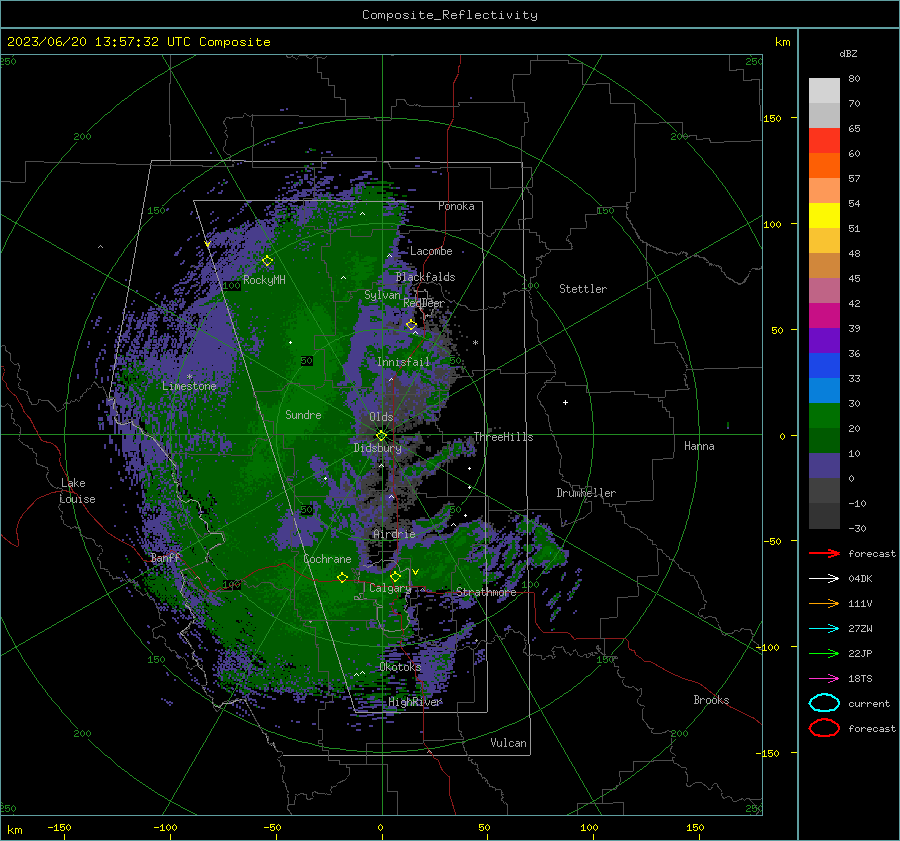This screenshot has height=841, width=900.
Task: Click the RedDeer city label
Action: point(424,303)
